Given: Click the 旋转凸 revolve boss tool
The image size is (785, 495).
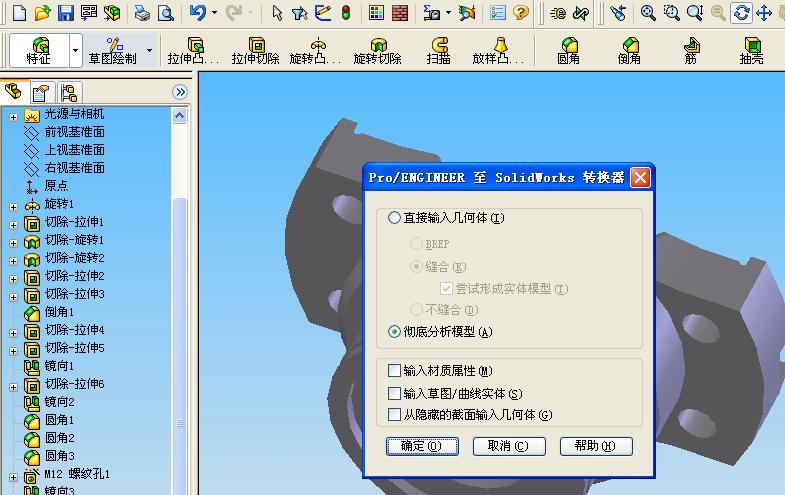Looking at the screenshot, I should 315,51.
